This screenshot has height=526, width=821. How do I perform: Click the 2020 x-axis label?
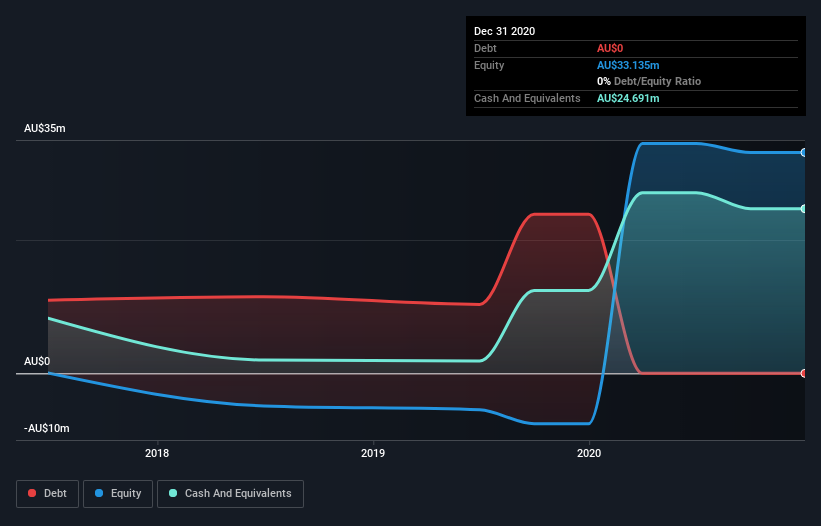[x=589, y=453]
